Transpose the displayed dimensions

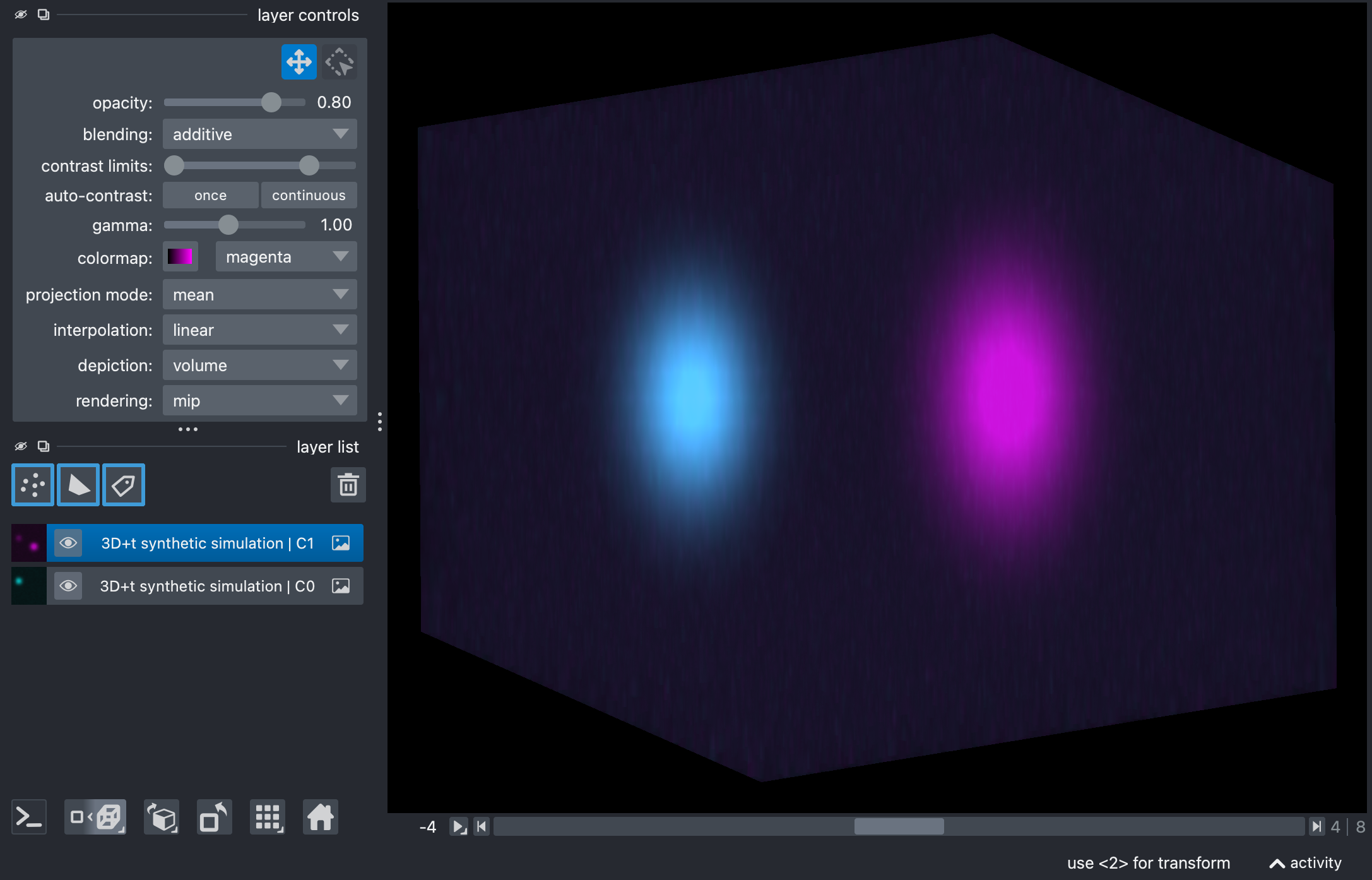pos(215,818)
